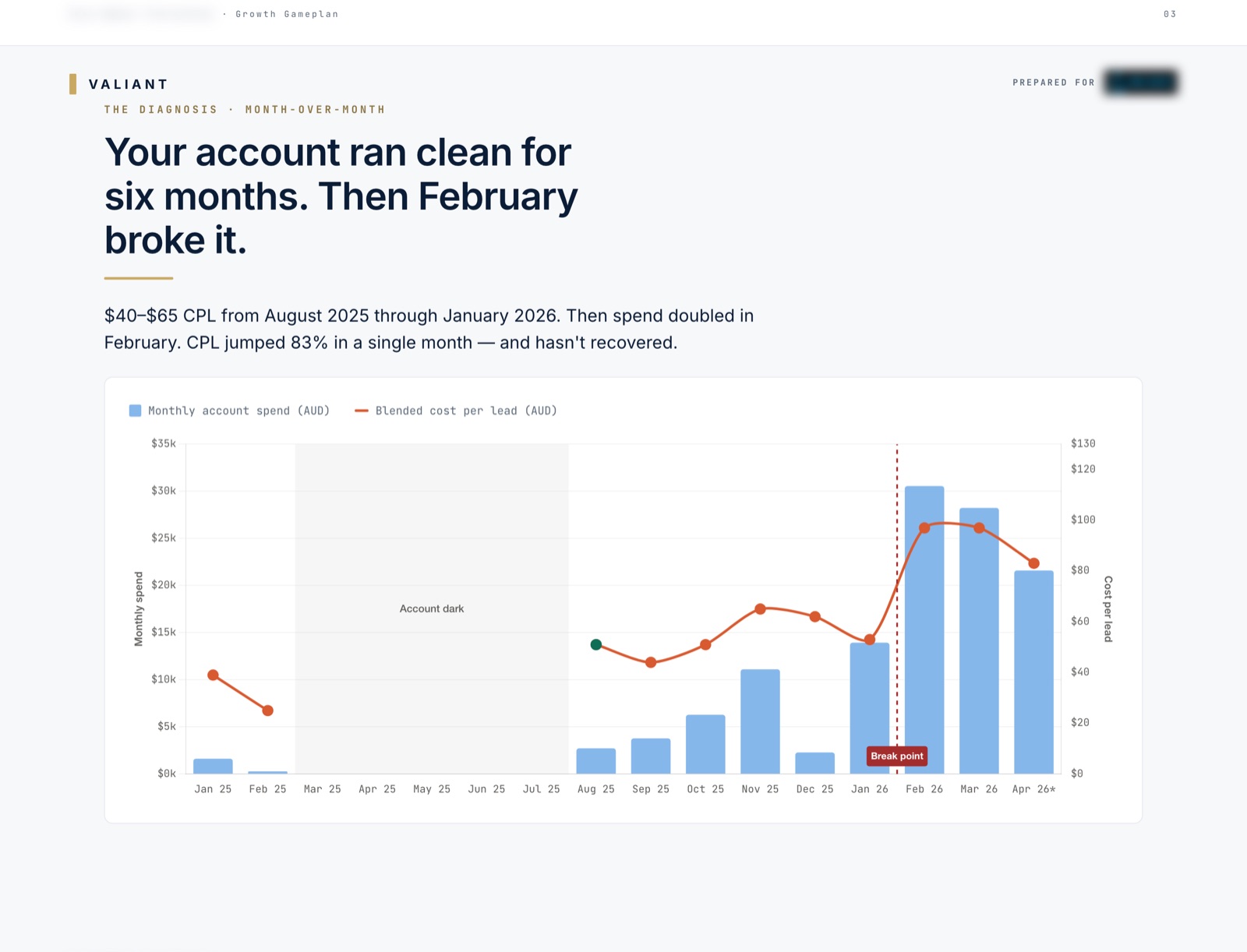Click the Nov 25 spend bar
The width and height of the screenshot is (1247, 952).
[760, 721]
